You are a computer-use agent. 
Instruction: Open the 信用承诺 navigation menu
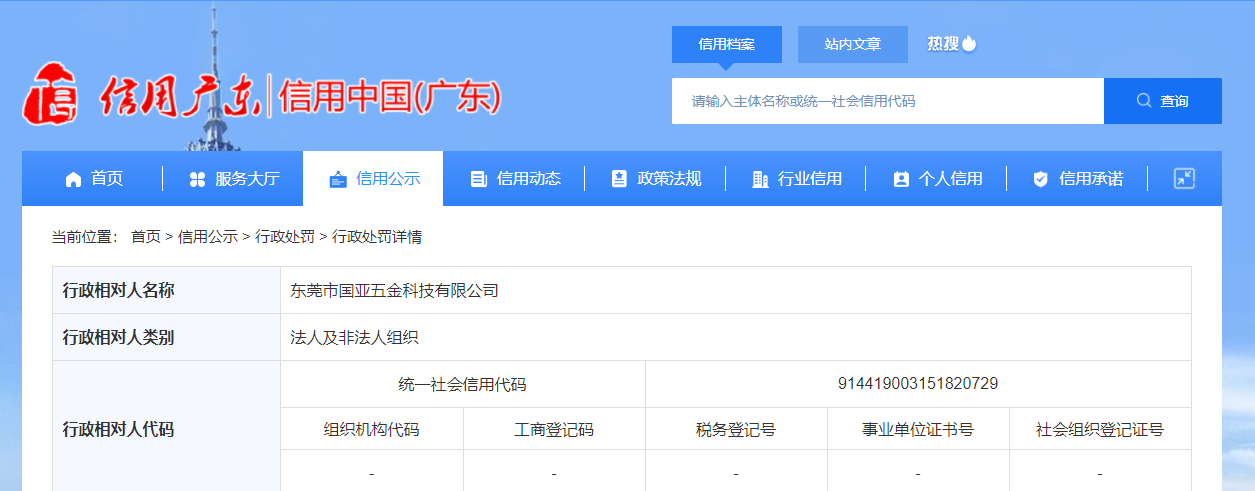[x=1077, y=179]
